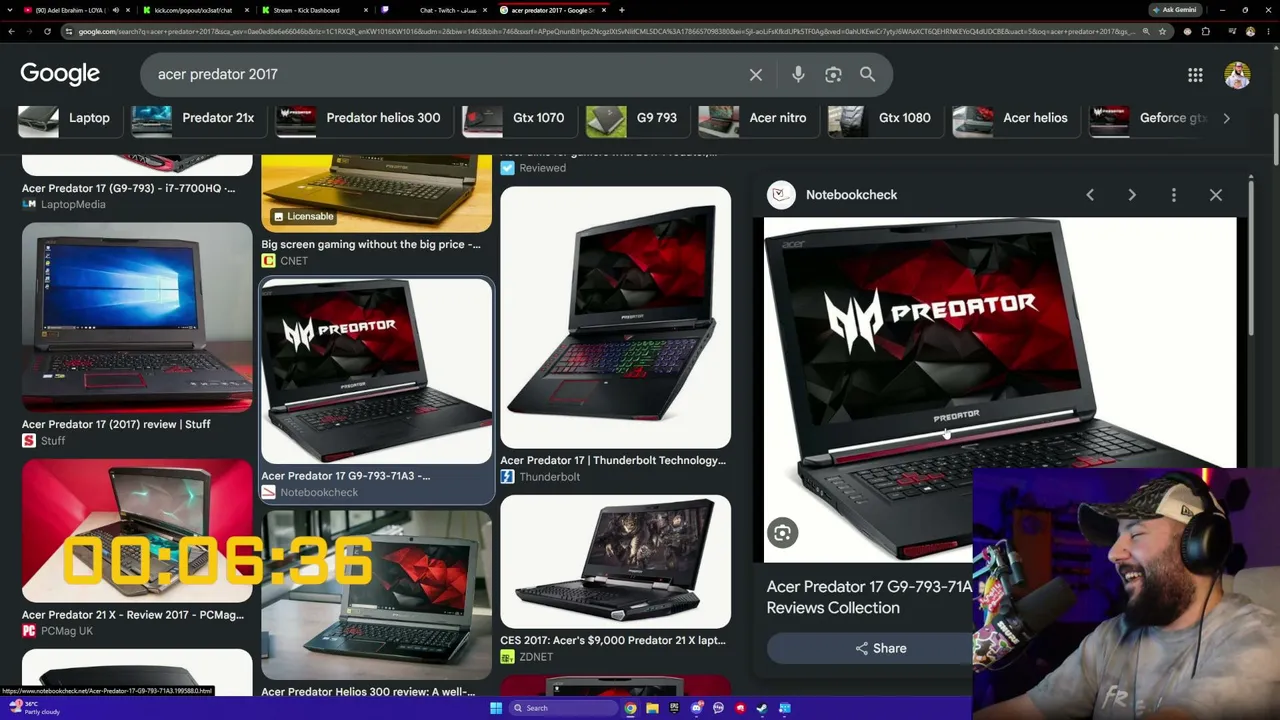Click the Share button in preview panel
Viewport: 1280px width, 720px height.
(x=880, y=648)
